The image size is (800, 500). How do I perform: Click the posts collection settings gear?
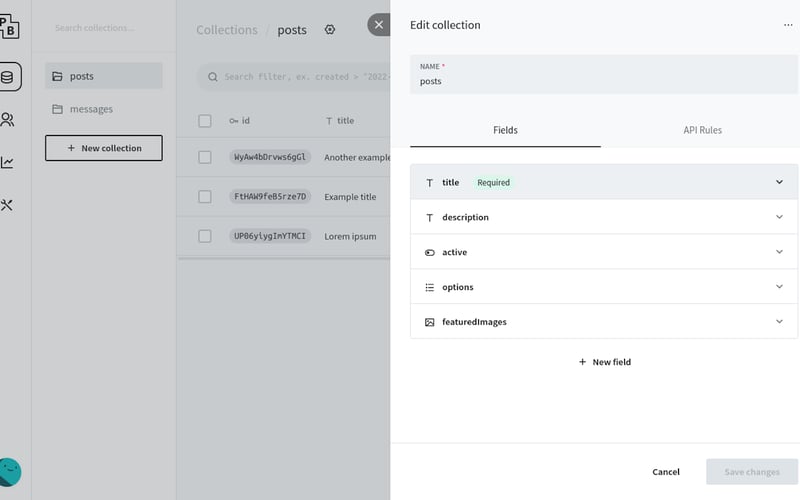(x=330, y=30)
